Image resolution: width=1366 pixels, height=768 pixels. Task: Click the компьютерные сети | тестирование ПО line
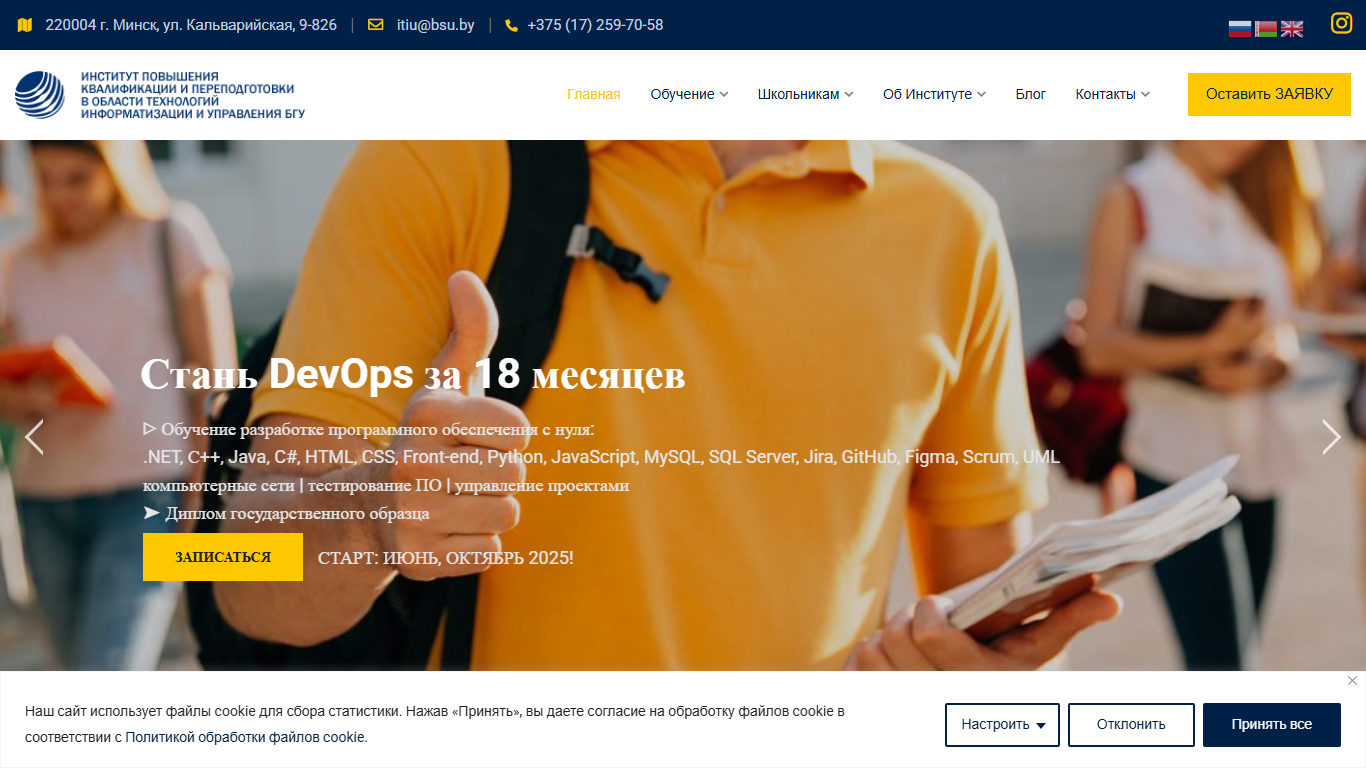point(386,485)
